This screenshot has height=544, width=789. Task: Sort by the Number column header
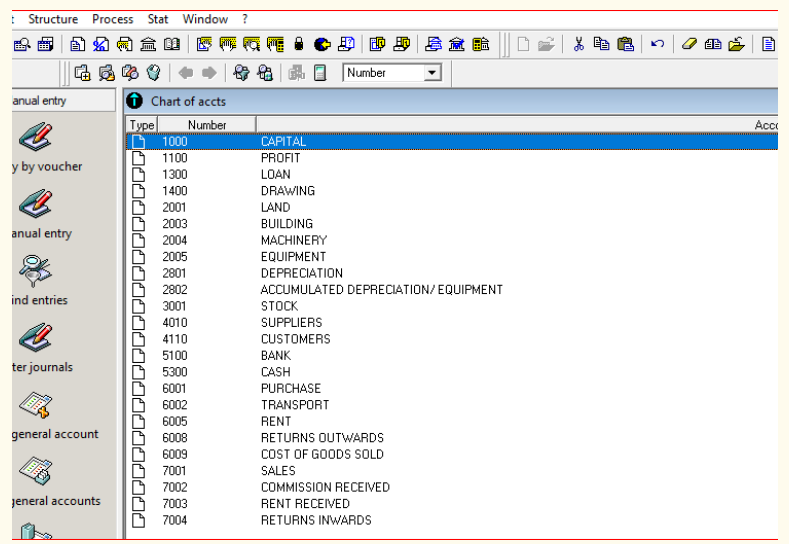pos(207,125)
